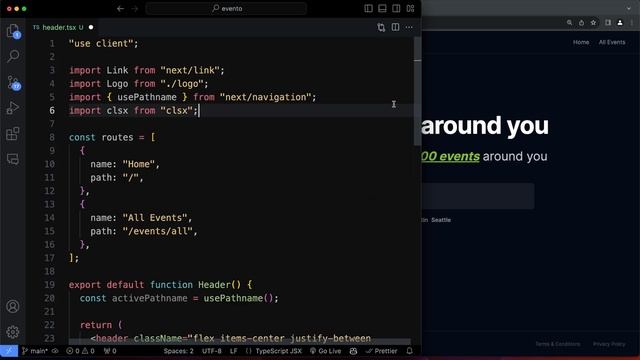Viewport: 640px width, 360px height.
Task: Change the file encoding UTF-8
Action: click(x=211, y=351)
